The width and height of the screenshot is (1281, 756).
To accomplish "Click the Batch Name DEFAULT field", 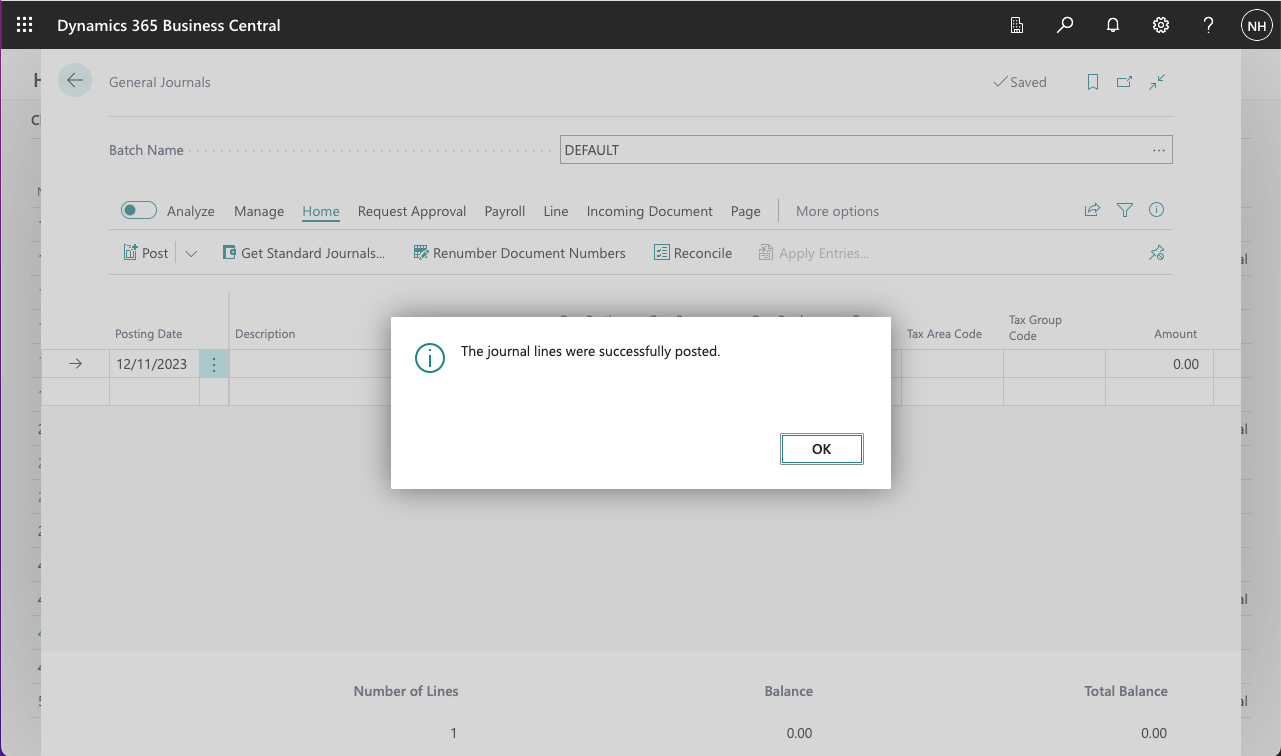I will (866, 150).
